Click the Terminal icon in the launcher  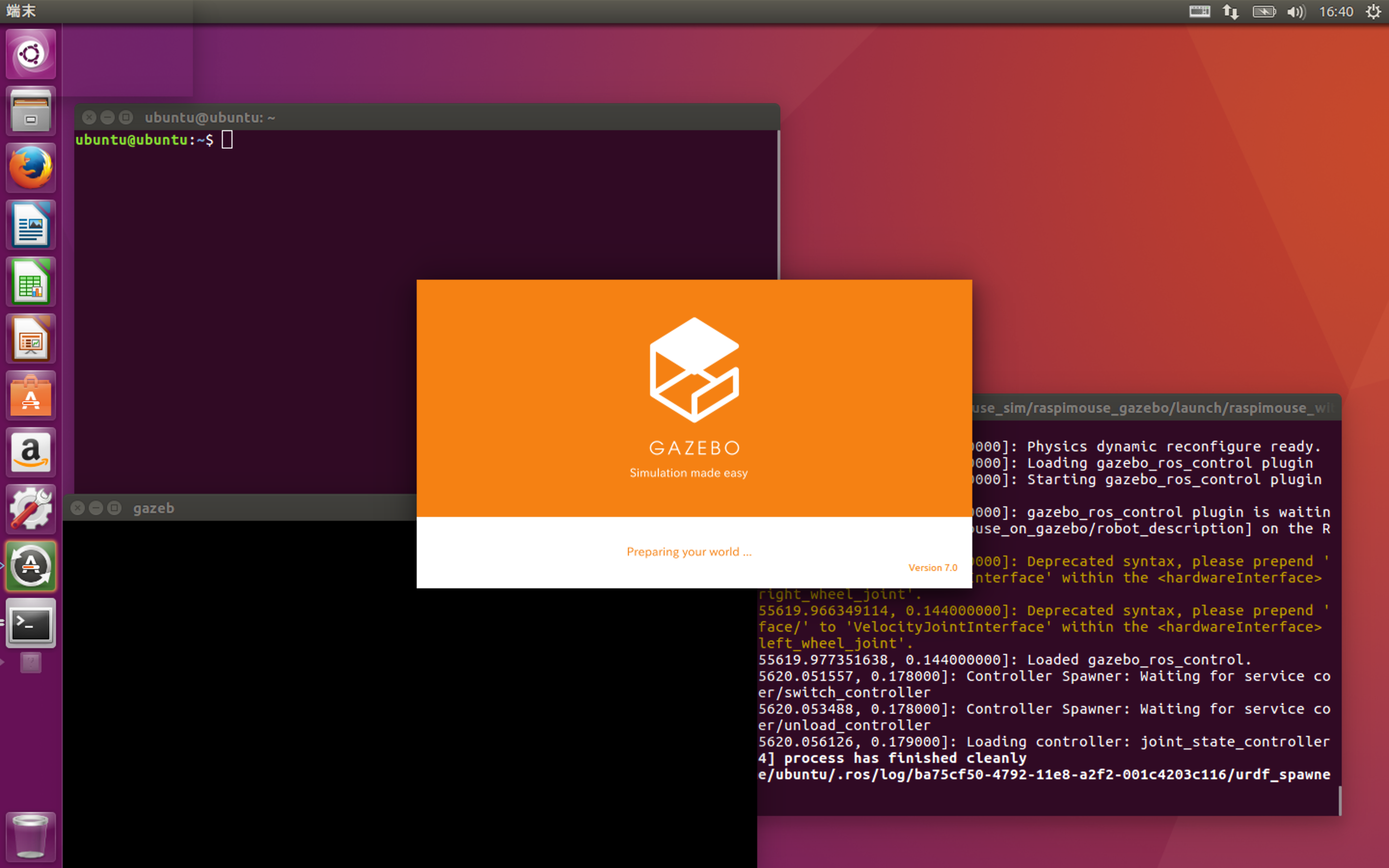click(x=30, y=624)
